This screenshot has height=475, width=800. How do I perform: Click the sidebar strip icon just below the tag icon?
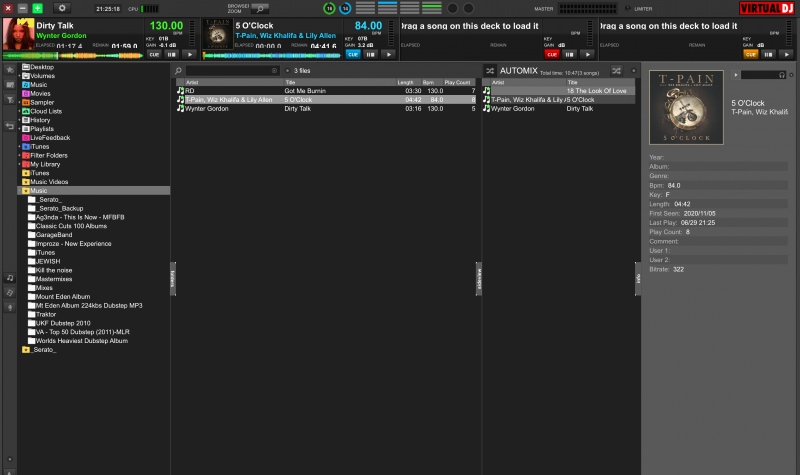[10, 308]
